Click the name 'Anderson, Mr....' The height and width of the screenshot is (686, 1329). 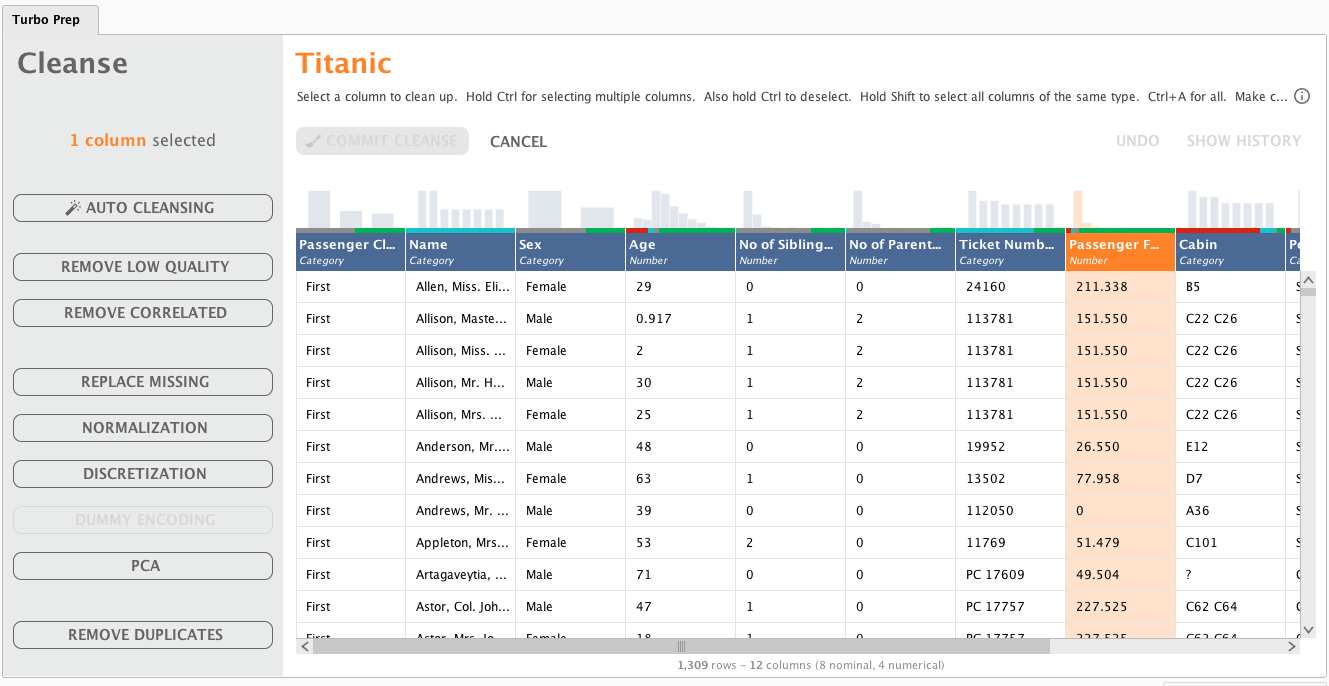[460, 447]
